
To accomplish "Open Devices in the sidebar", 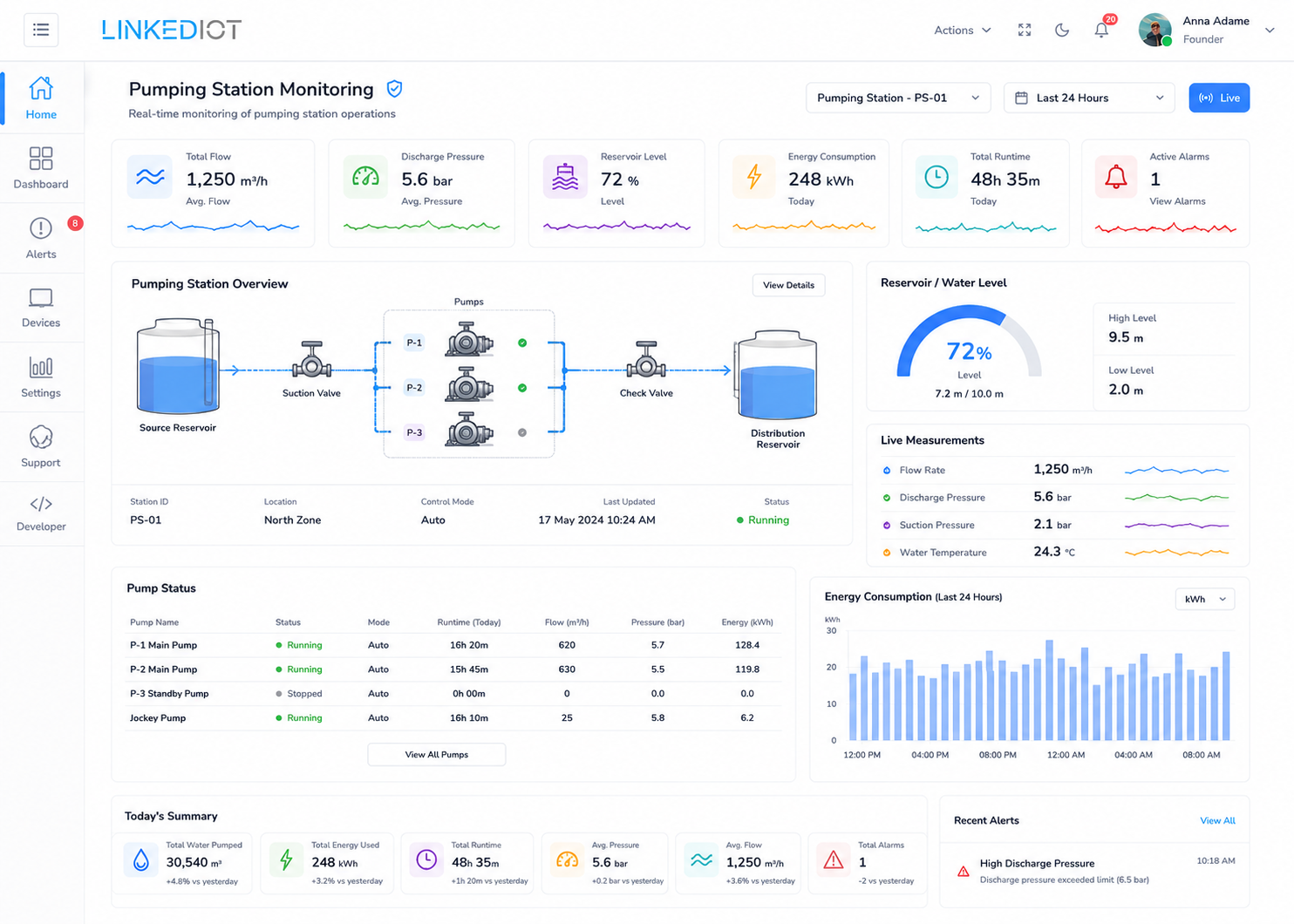I will tap(41, 309).
